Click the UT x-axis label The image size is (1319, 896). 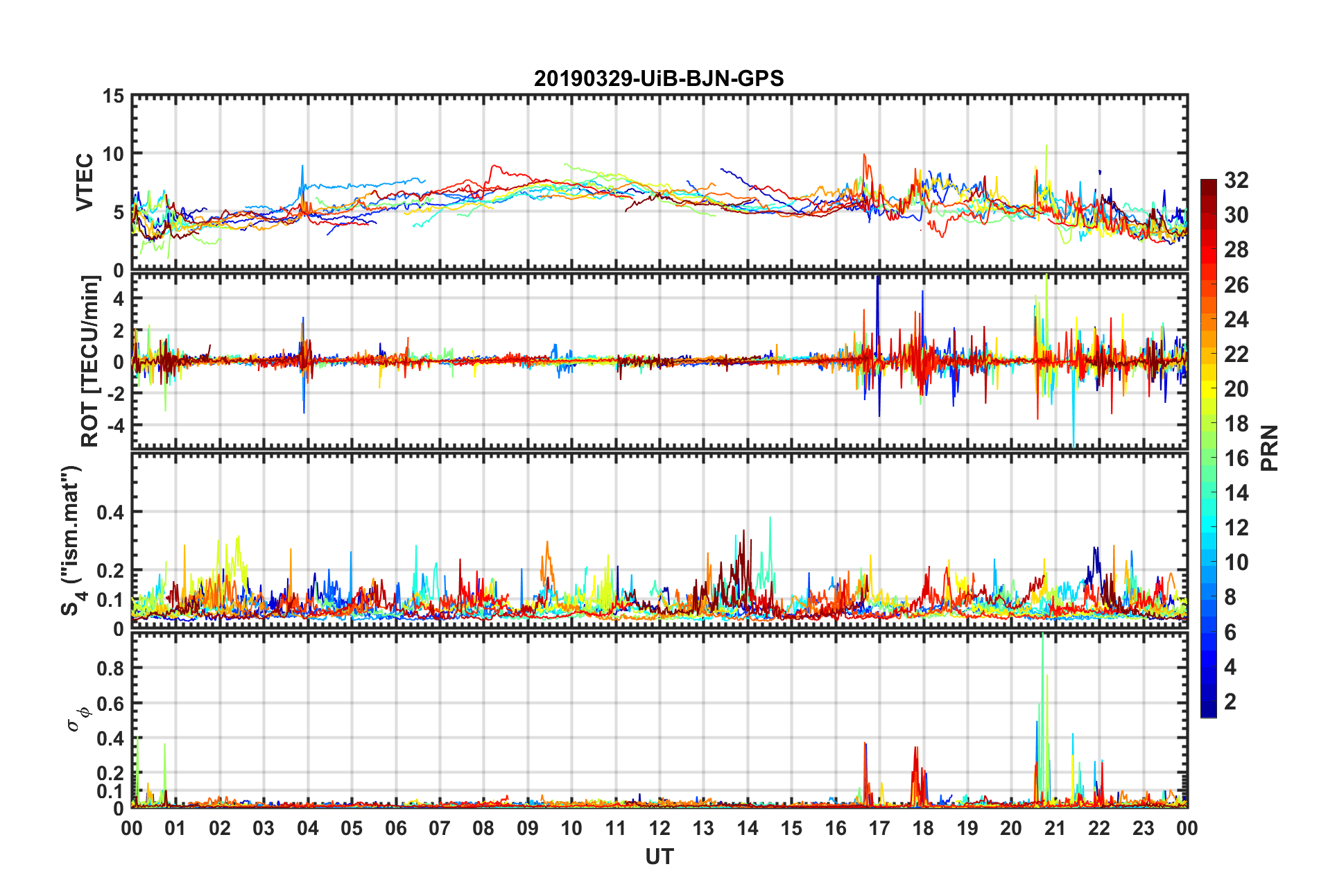(659, 857)
